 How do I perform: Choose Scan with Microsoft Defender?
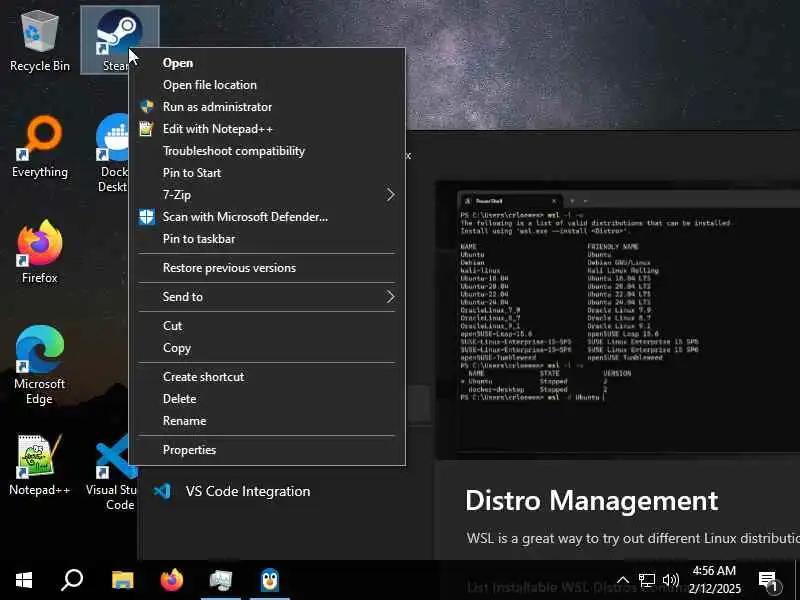[x=267, y=217]
